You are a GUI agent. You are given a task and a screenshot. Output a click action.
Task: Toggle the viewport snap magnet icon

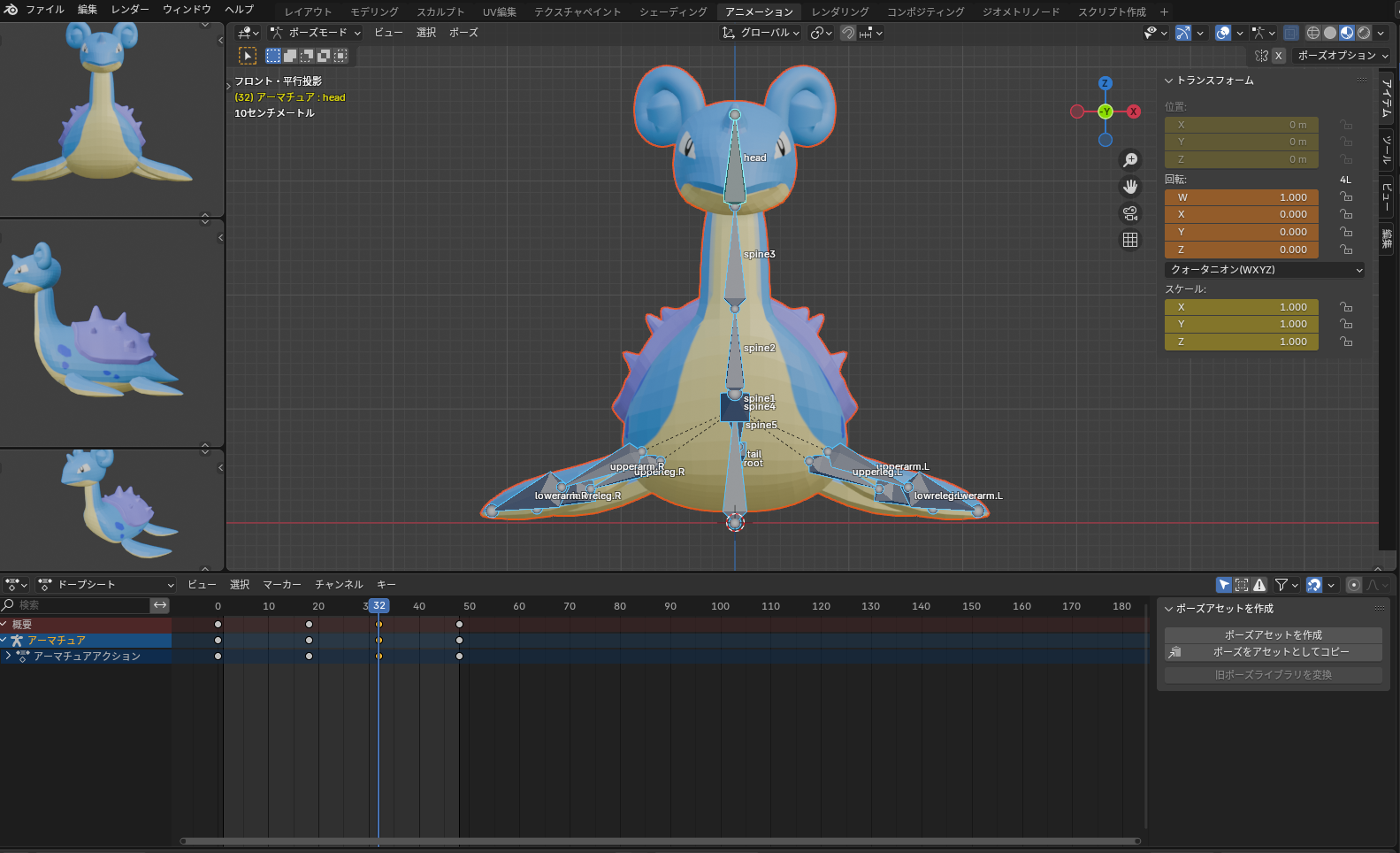[x=847, y=33]
